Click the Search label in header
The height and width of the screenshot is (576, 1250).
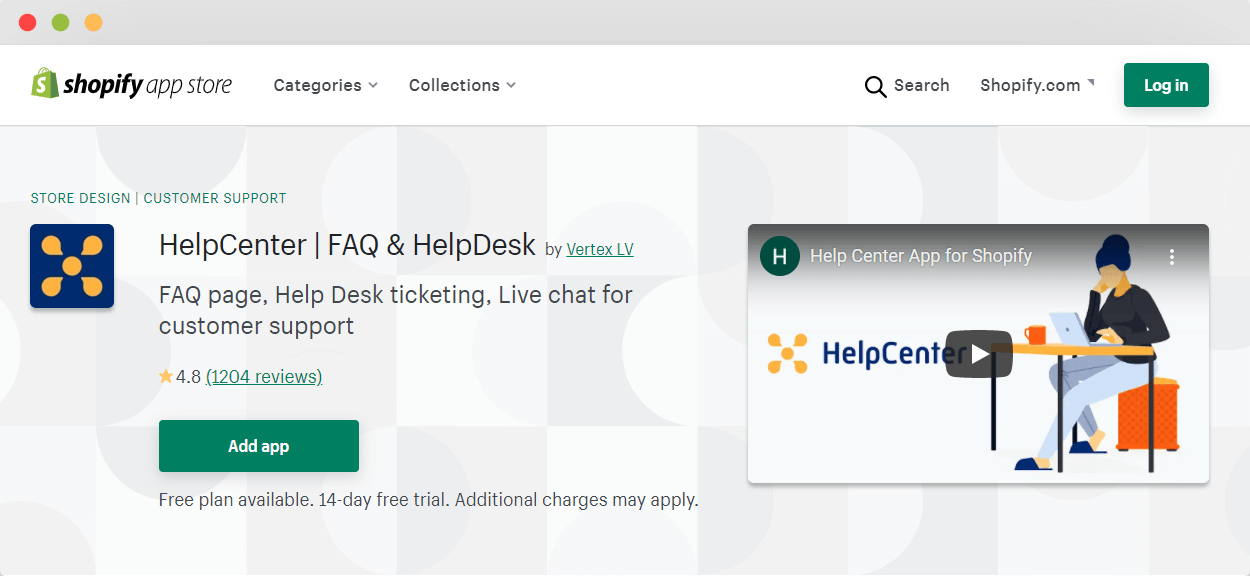pyautogui.click(x=922, y=85)
